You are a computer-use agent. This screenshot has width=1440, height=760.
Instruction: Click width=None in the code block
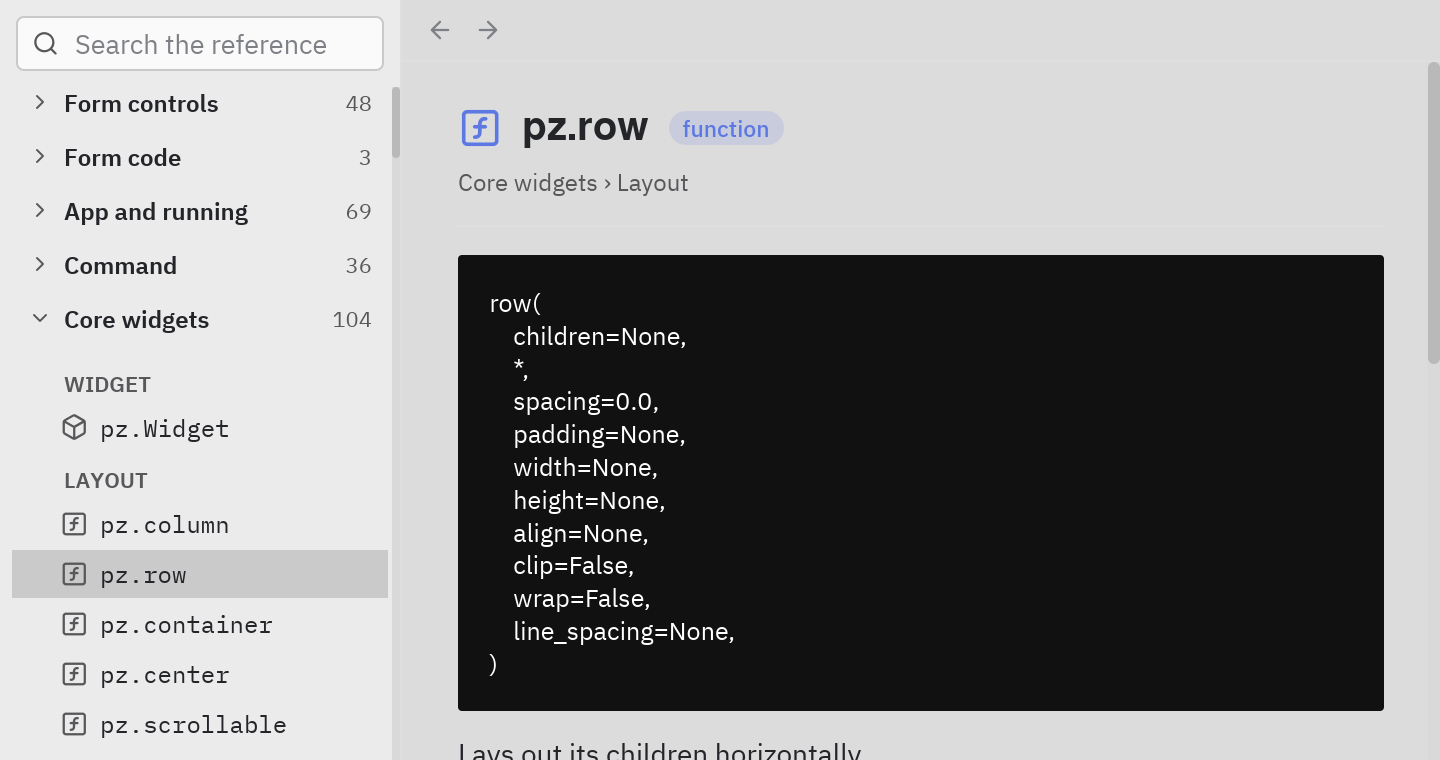(585, 467)
